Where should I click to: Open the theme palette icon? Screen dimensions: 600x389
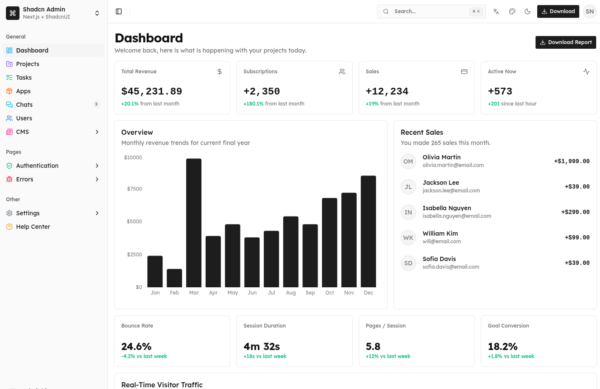[512, 11]
